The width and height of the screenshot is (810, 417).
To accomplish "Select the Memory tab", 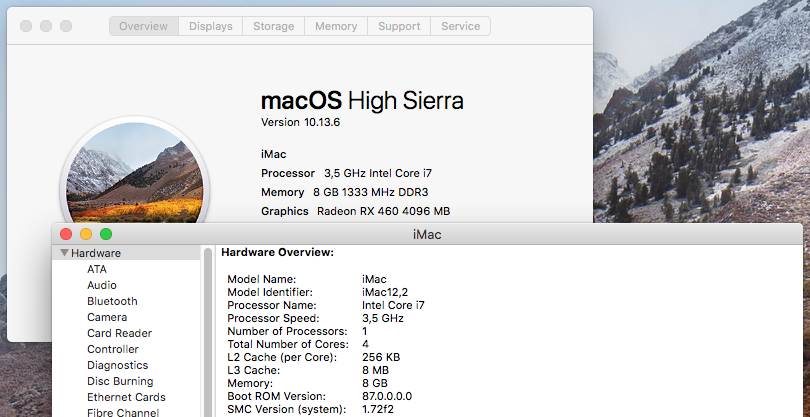I will point(336,26).
